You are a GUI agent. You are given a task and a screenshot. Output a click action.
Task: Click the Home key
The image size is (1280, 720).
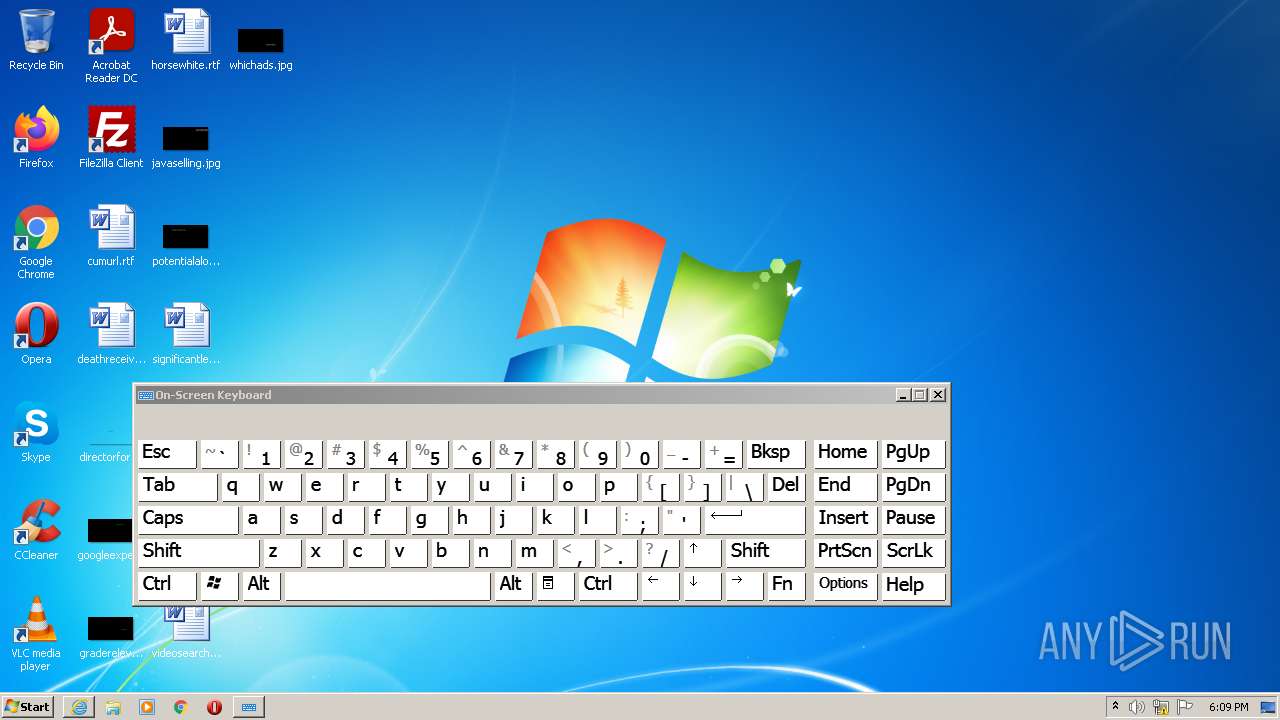845,453
